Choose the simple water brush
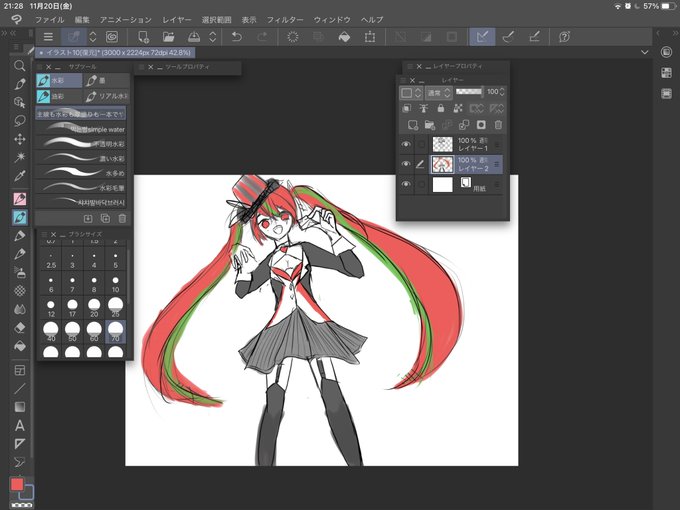The width and height of the screenshot is (680, 510). tap(81, 129)
